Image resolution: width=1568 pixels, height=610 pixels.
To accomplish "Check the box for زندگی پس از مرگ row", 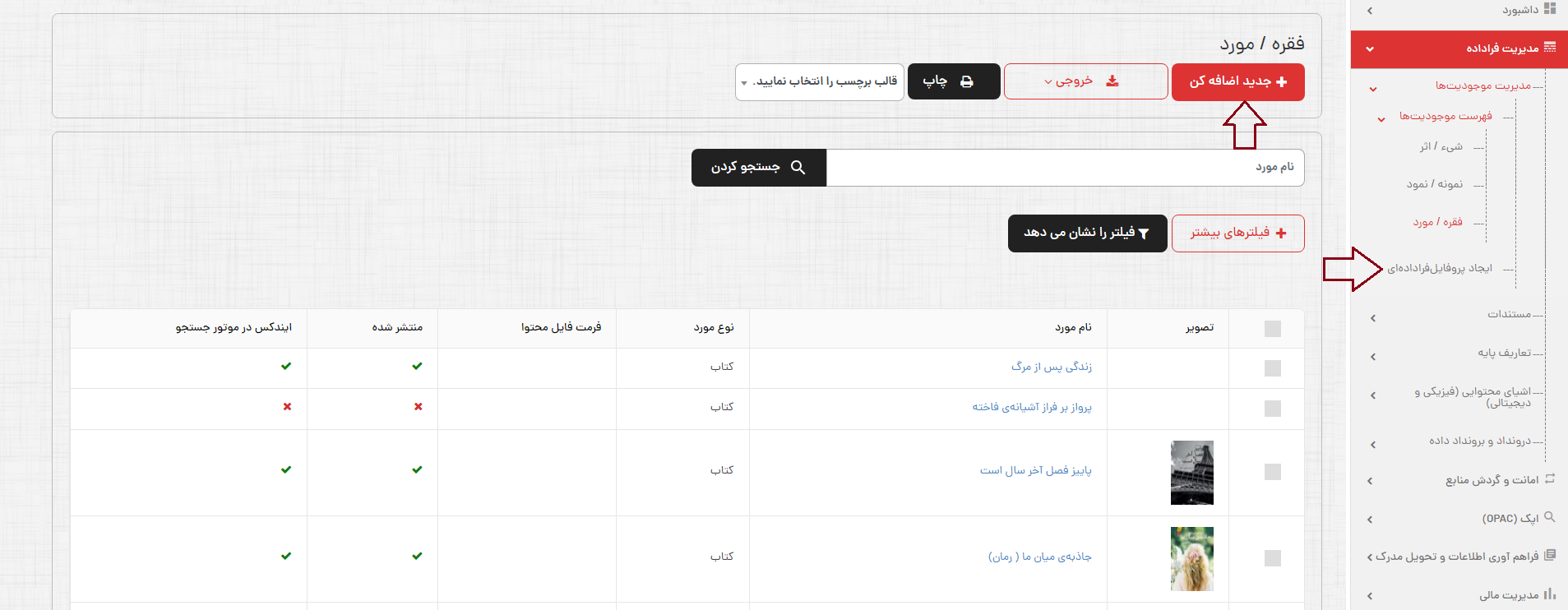I will [1272, 368].
